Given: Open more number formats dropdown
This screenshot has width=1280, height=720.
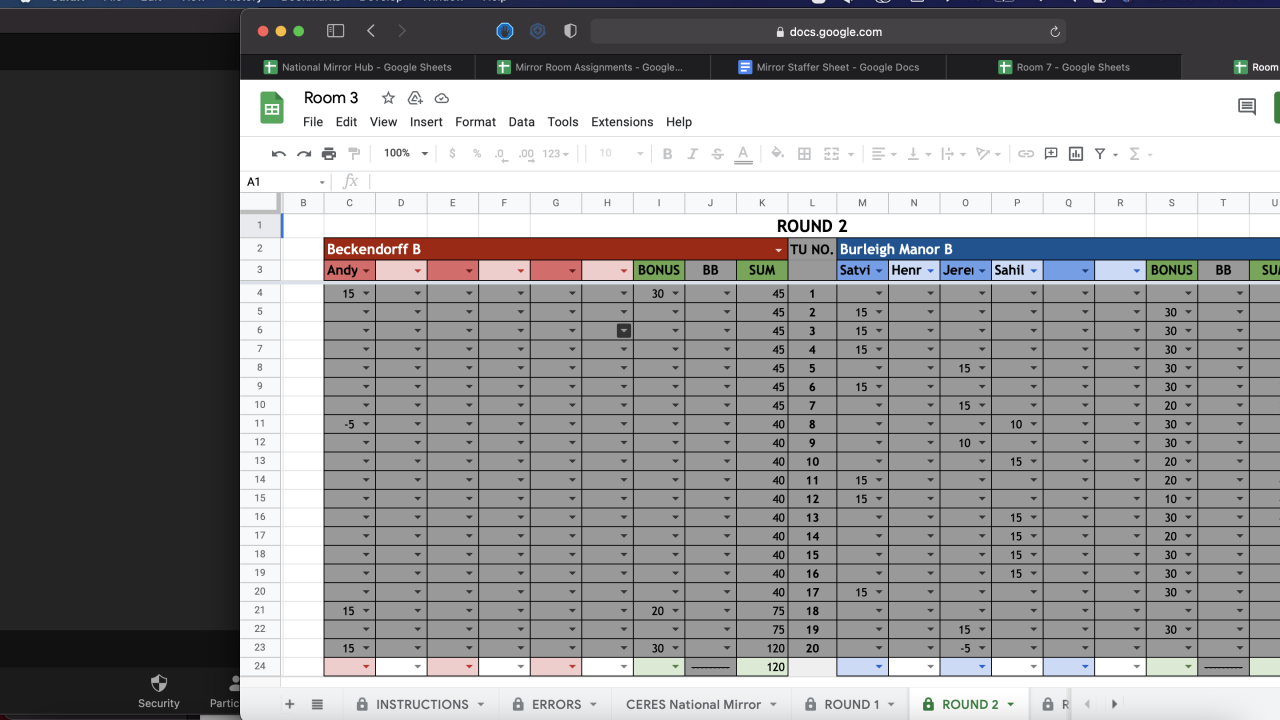Looking at the screenshot, I should click(555, 154).
